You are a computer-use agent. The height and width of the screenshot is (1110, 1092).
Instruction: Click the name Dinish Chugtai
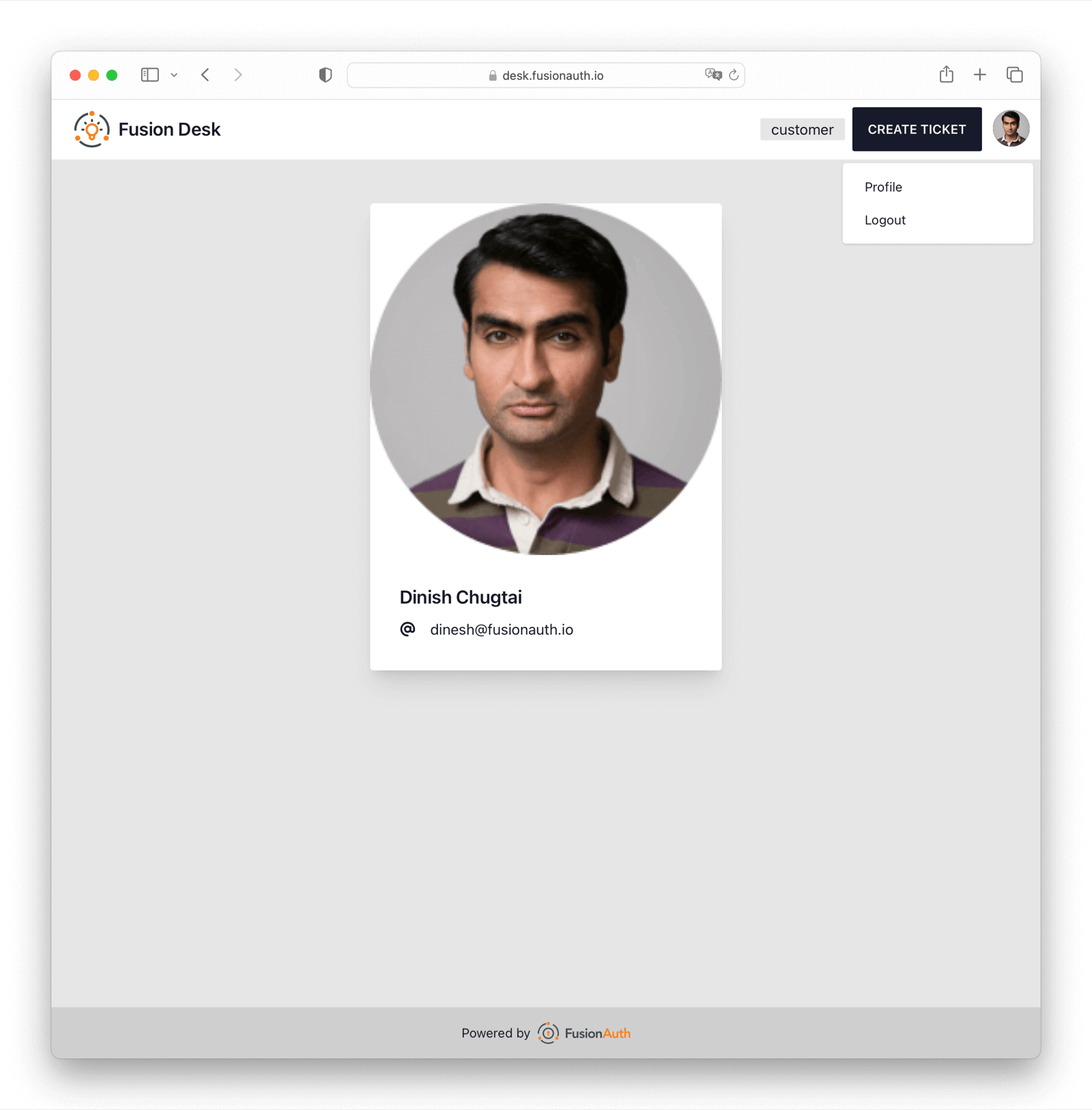point(461,598)
